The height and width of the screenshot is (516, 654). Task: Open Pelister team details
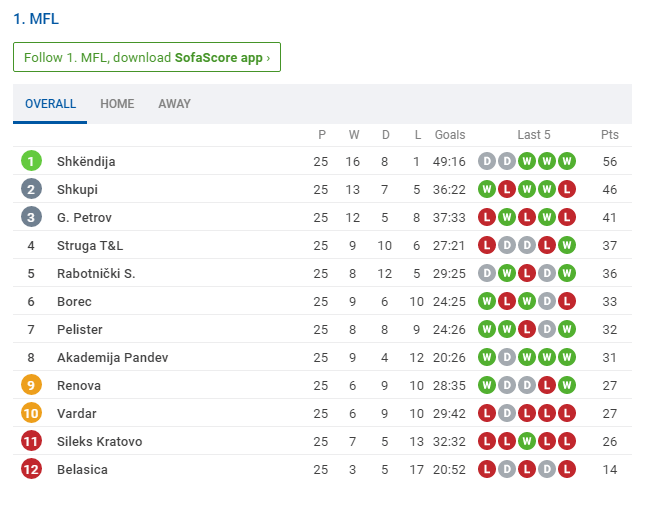80,329
